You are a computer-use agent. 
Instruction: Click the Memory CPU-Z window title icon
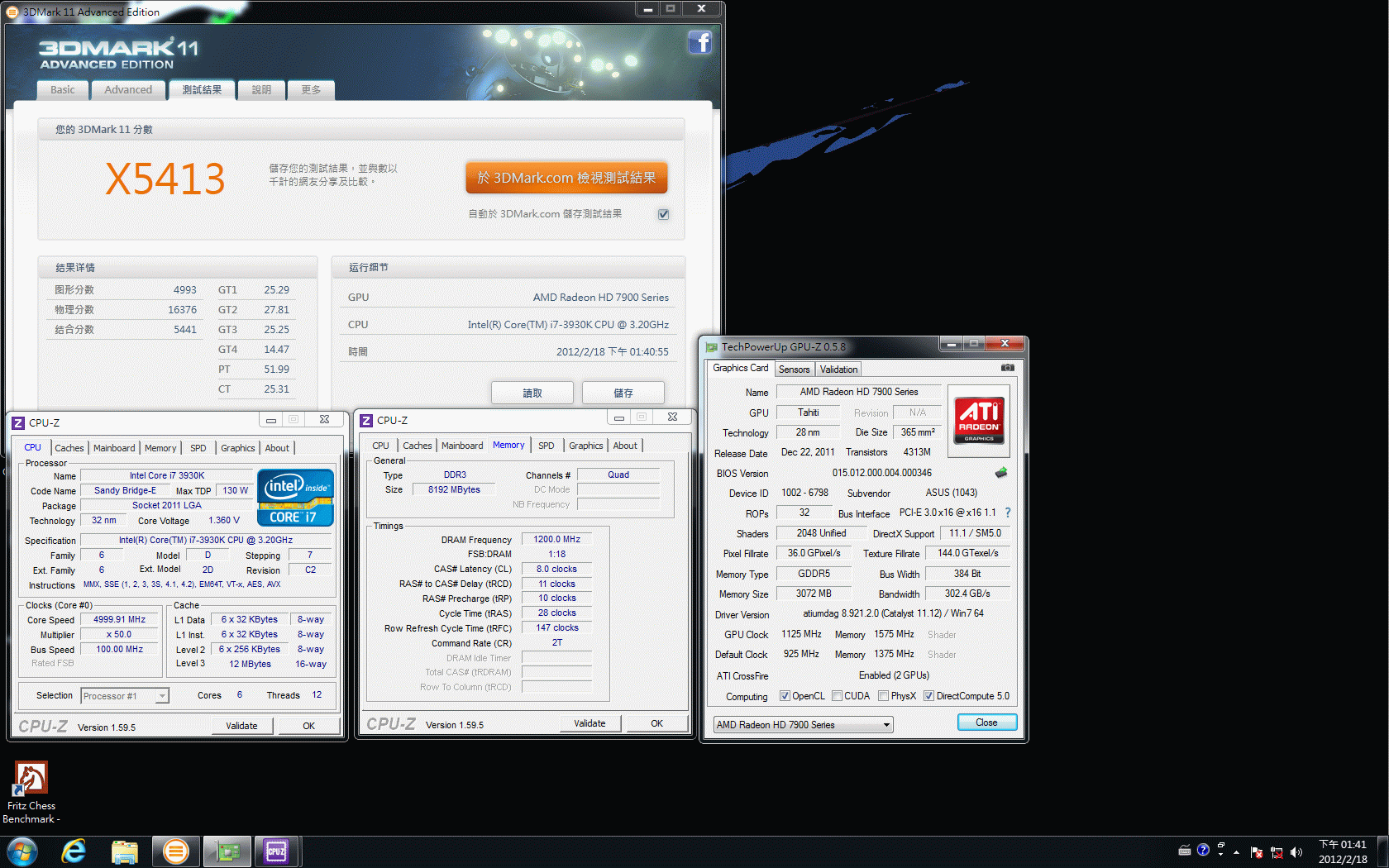click(366, 420)
